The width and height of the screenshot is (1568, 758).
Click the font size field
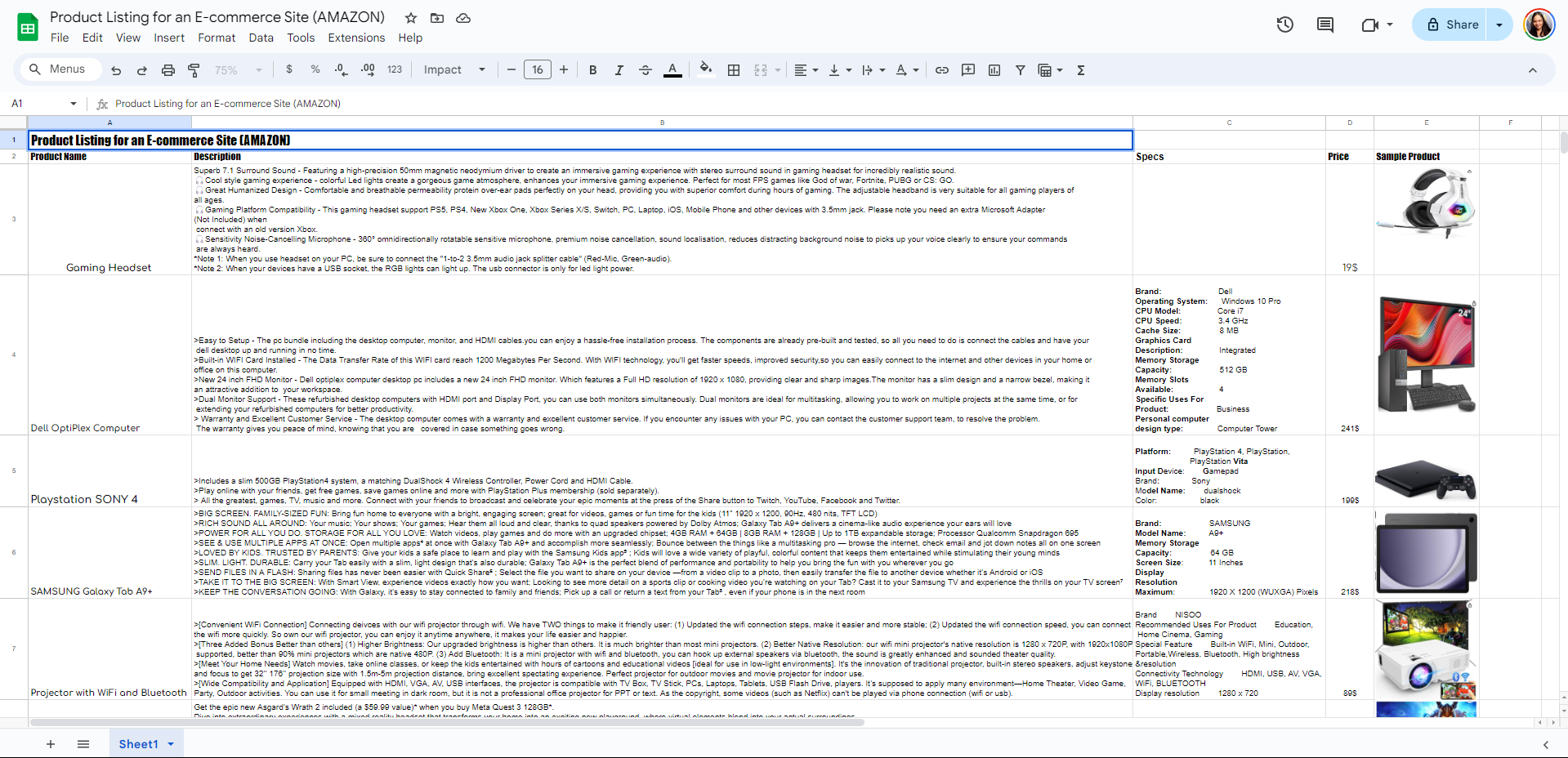[x=538, y=70]
